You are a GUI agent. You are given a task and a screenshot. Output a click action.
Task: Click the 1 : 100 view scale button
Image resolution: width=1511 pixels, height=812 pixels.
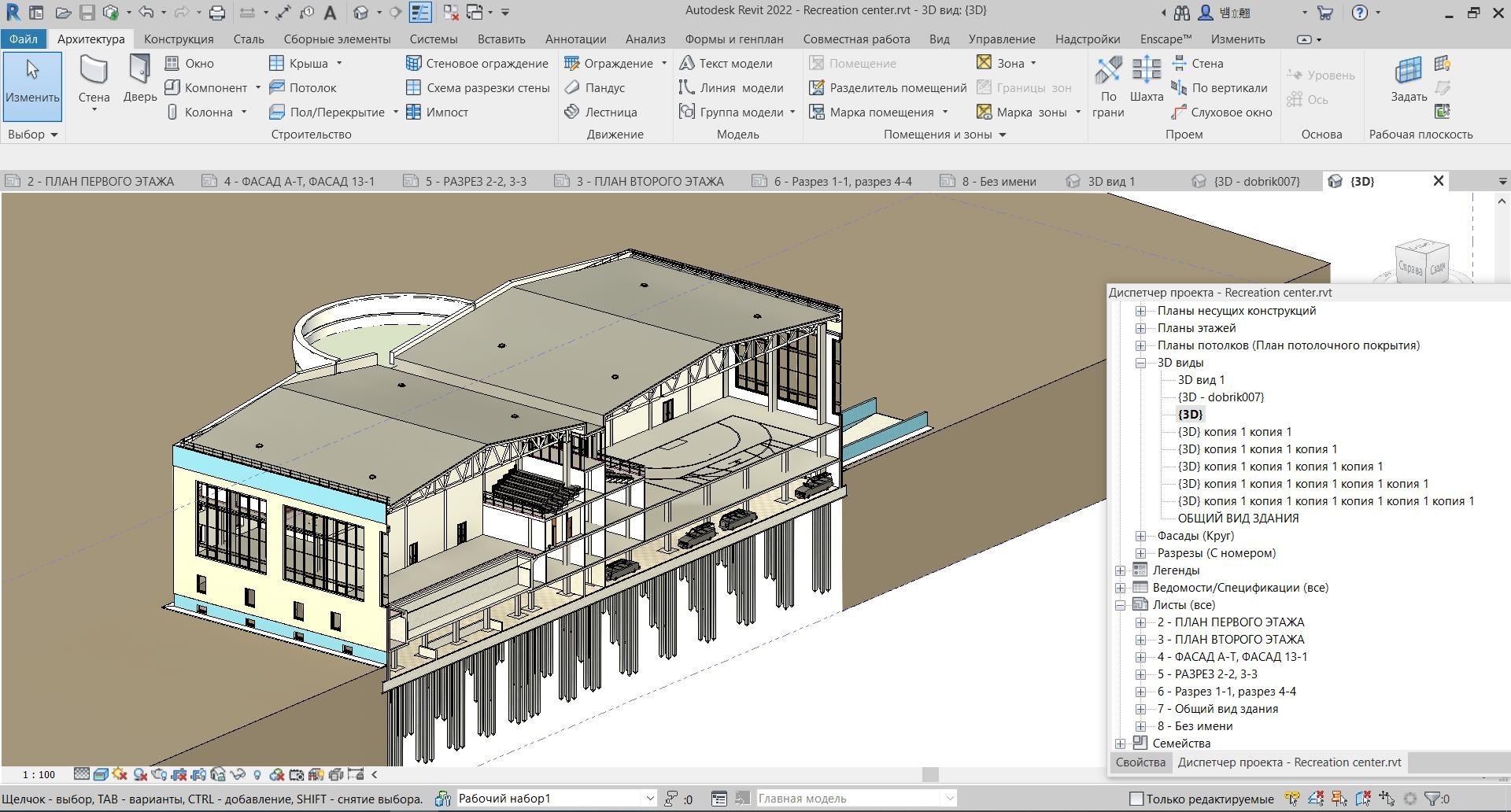[39, 774]
